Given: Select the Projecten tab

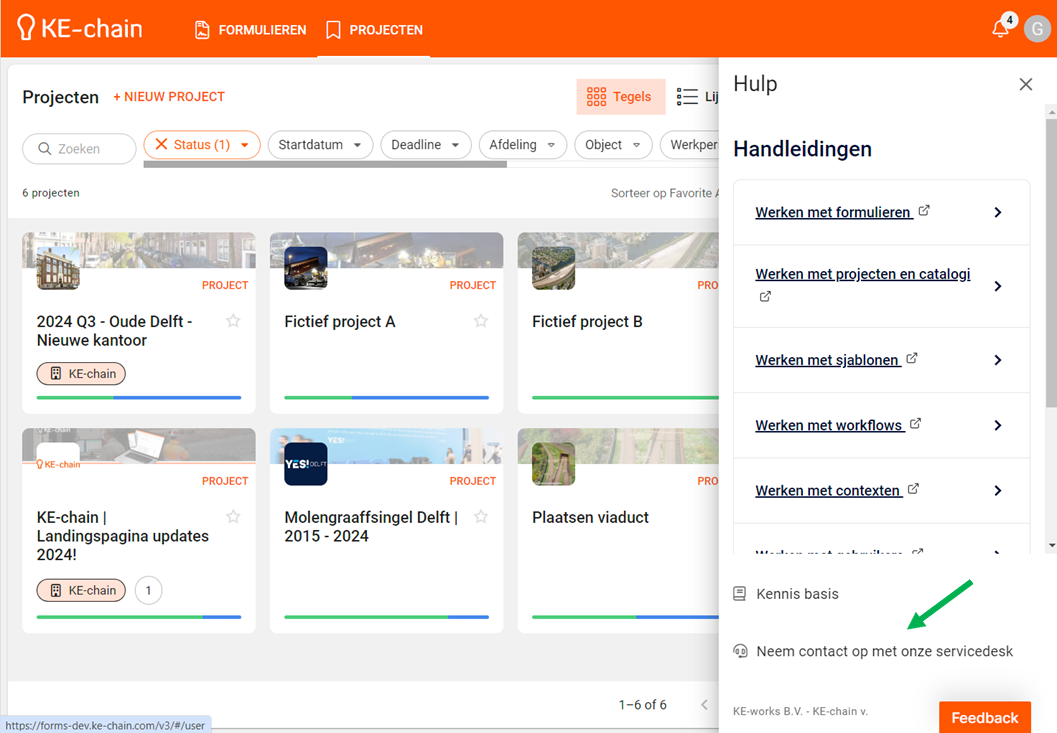Looking at the screenshot, I should tap(374, 30).
